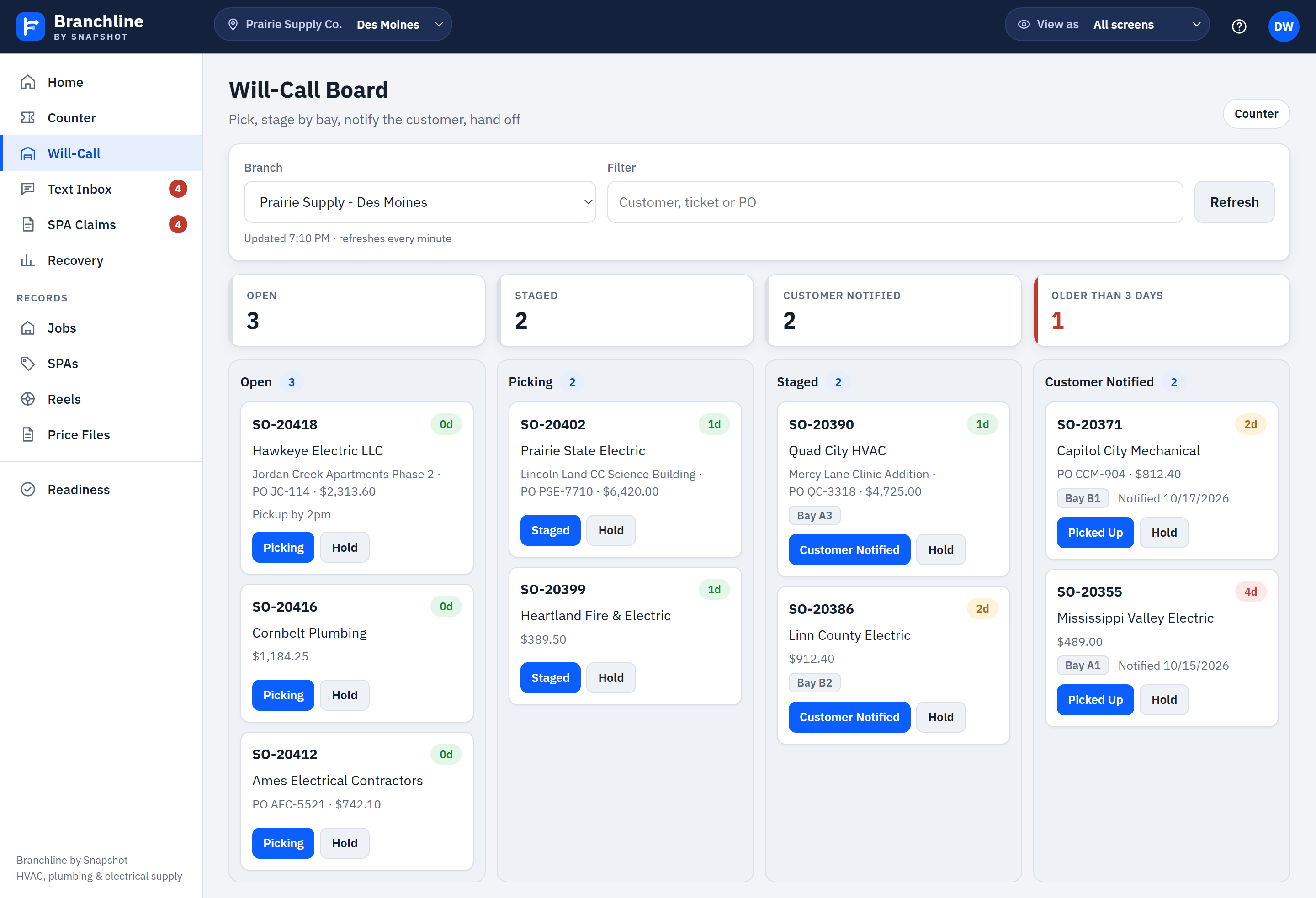Open the Readiness page
1316x898 pixels.
click(101, 490)
